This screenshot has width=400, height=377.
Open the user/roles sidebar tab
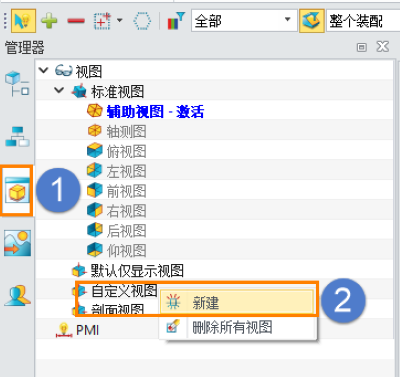17,295
